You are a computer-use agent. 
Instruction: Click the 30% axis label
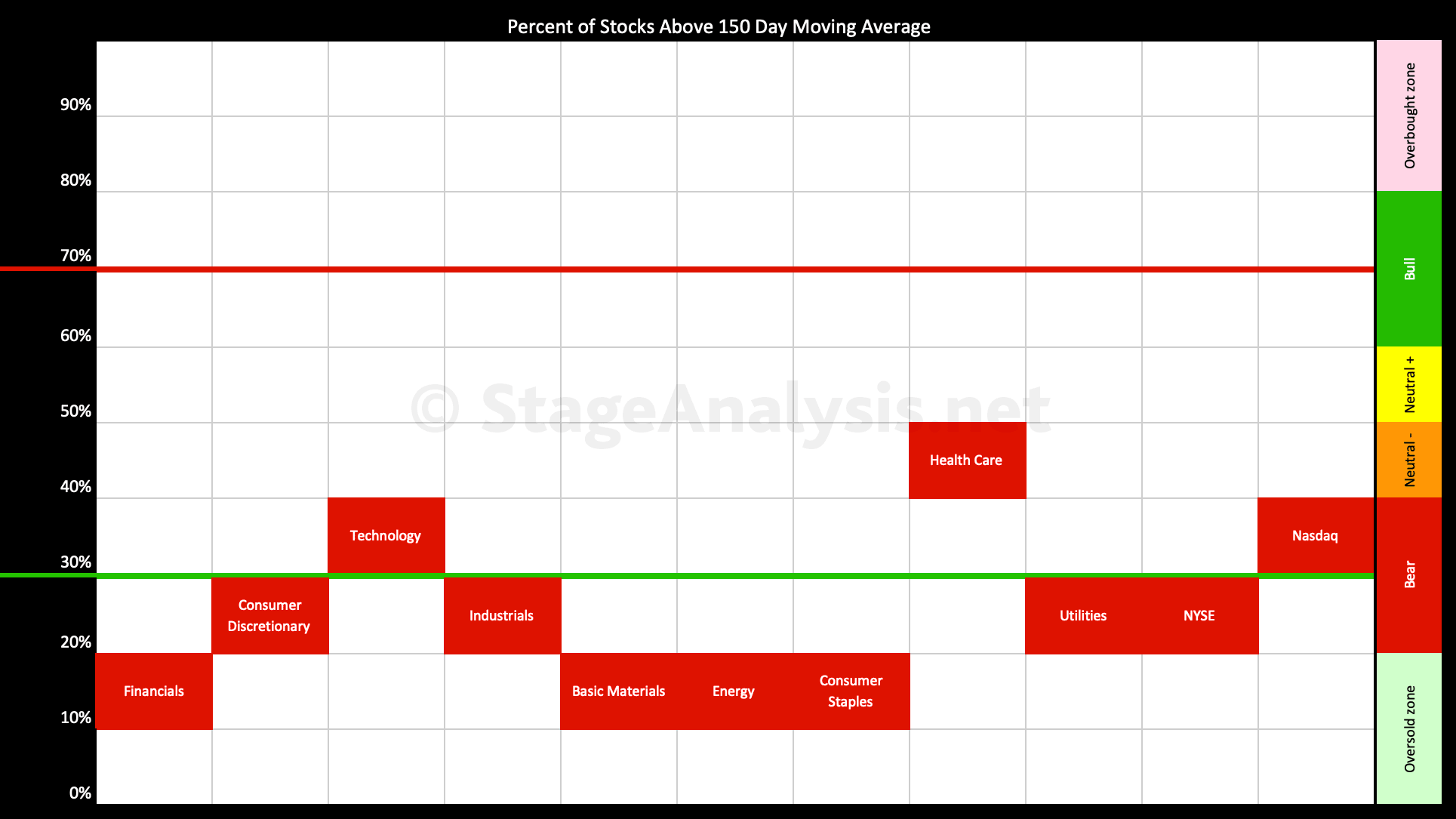(x=75, y=562)
